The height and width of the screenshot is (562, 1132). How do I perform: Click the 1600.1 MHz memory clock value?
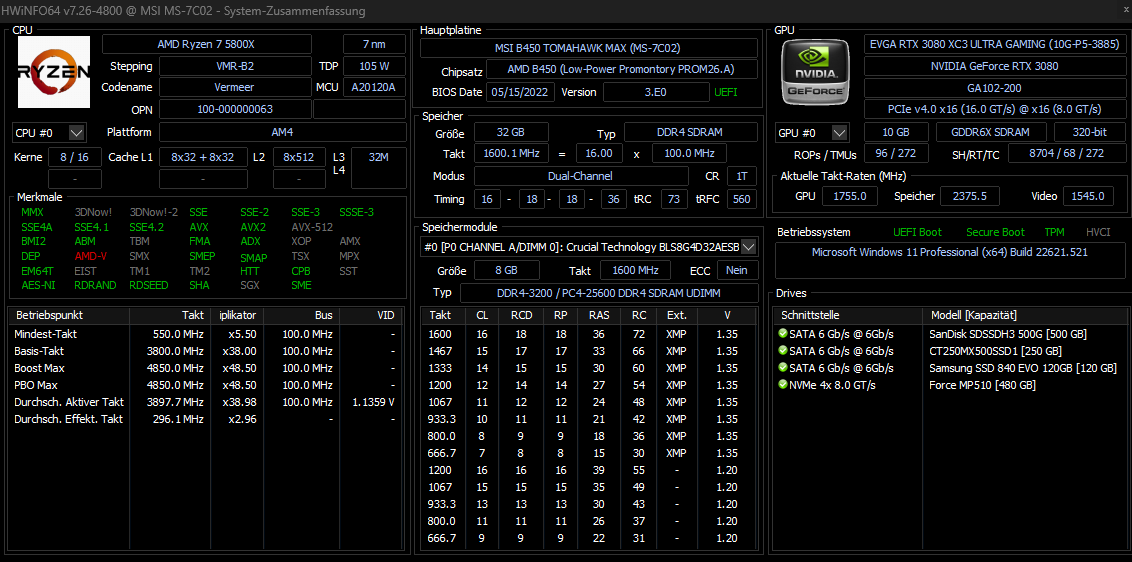click(x=510, y=154)
